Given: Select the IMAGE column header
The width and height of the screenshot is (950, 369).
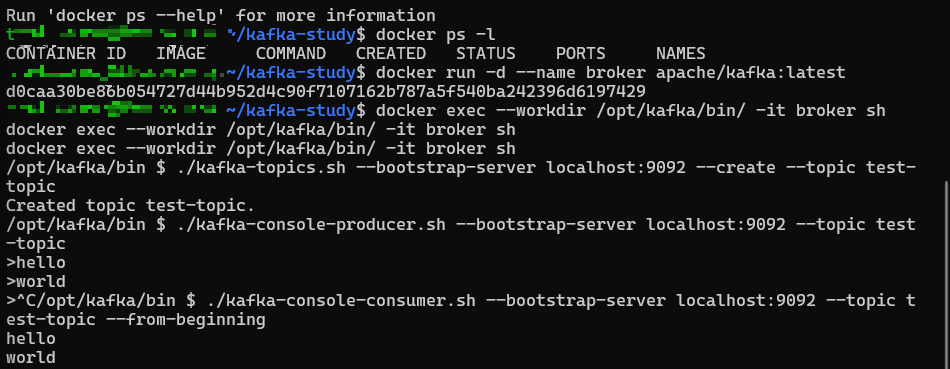Looking at the screenshot, I should (x=181, y=53).
